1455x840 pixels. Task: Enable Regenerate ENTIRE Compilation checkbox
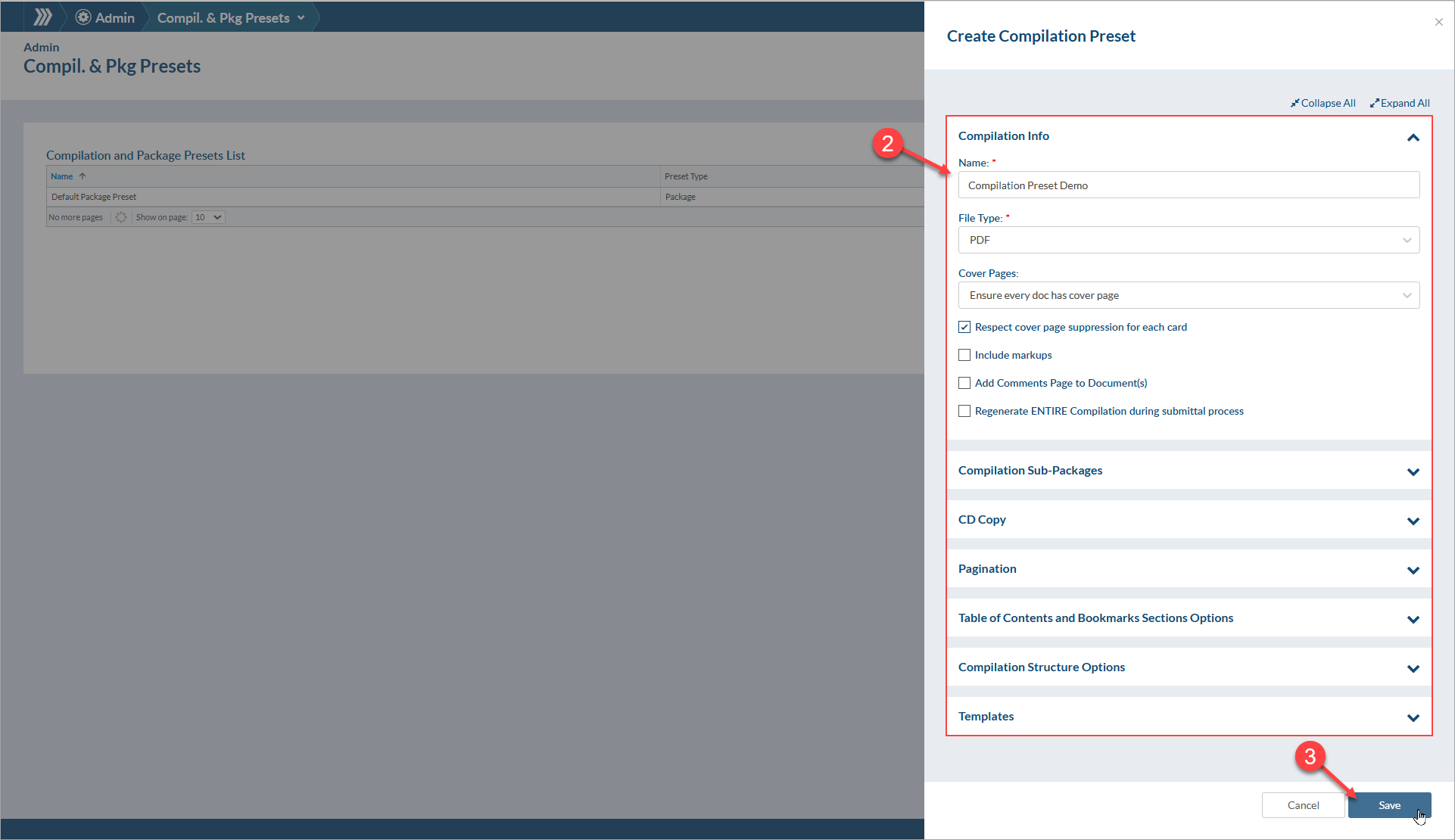point(964,411)
